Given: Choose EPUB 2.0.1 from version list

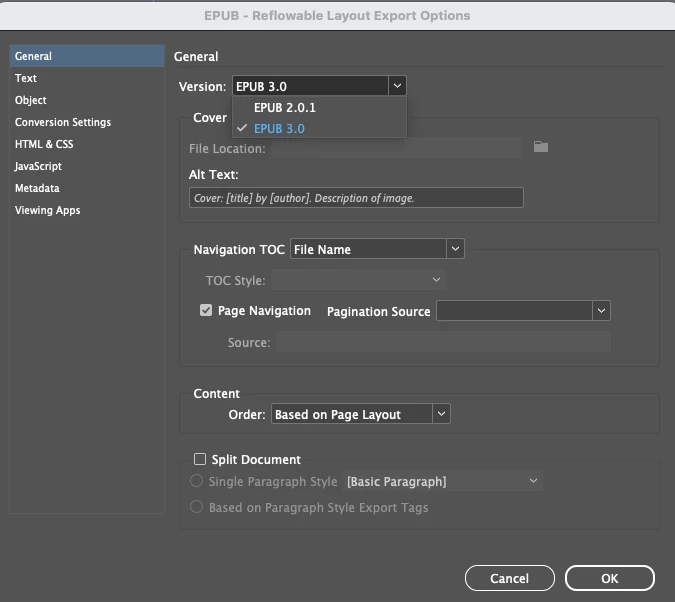Looking at the screenshot, I should (319, 107).
